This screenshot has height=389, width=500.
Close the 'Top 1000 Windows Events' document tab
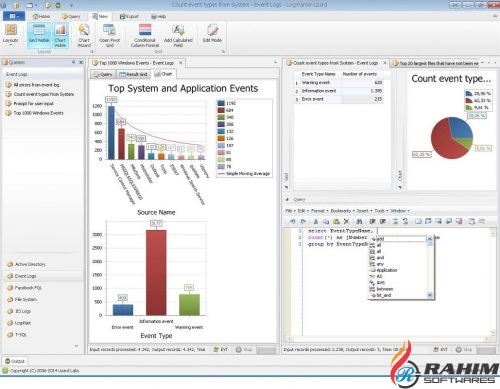tap(180, 63)
